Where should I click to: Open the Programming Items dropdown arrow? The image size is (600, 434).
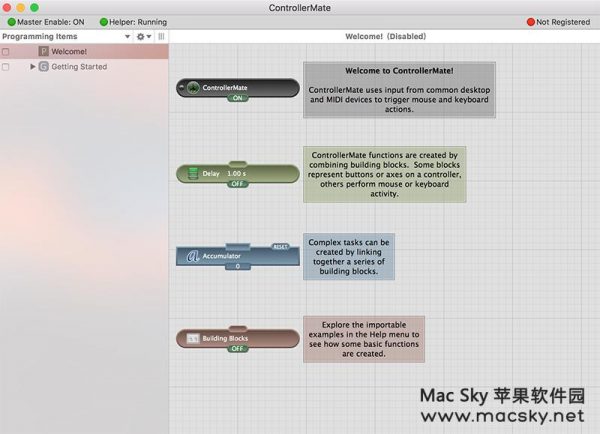point(127,37)
